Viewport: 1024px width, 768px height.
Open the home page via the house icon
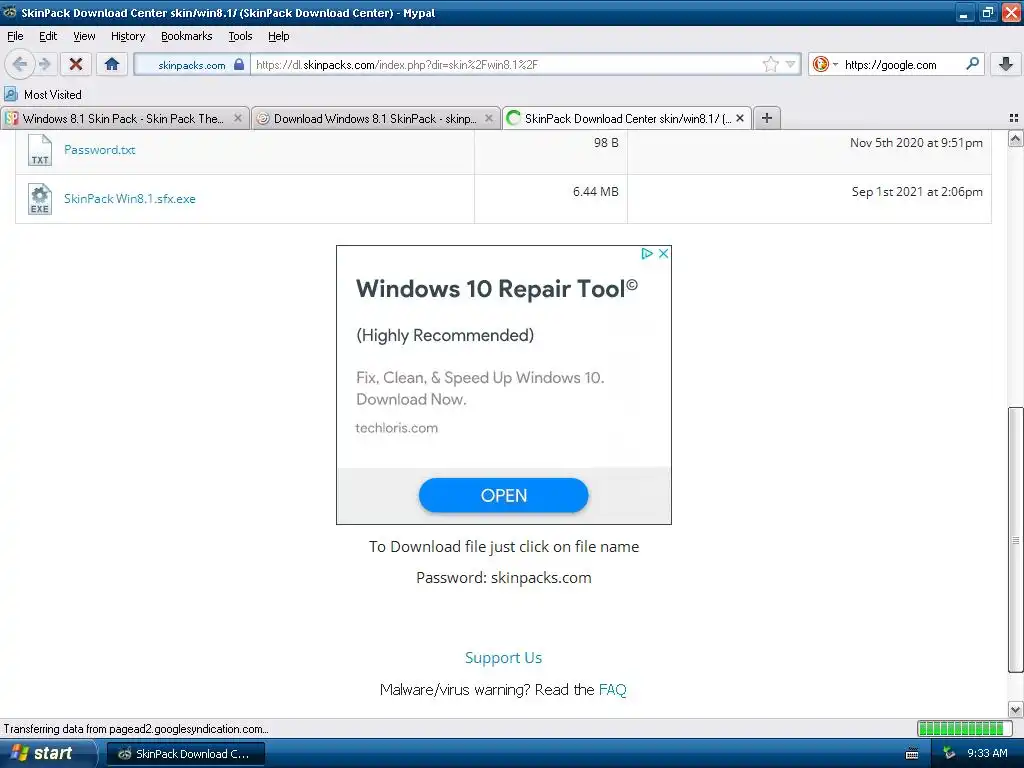coord(112,64)
